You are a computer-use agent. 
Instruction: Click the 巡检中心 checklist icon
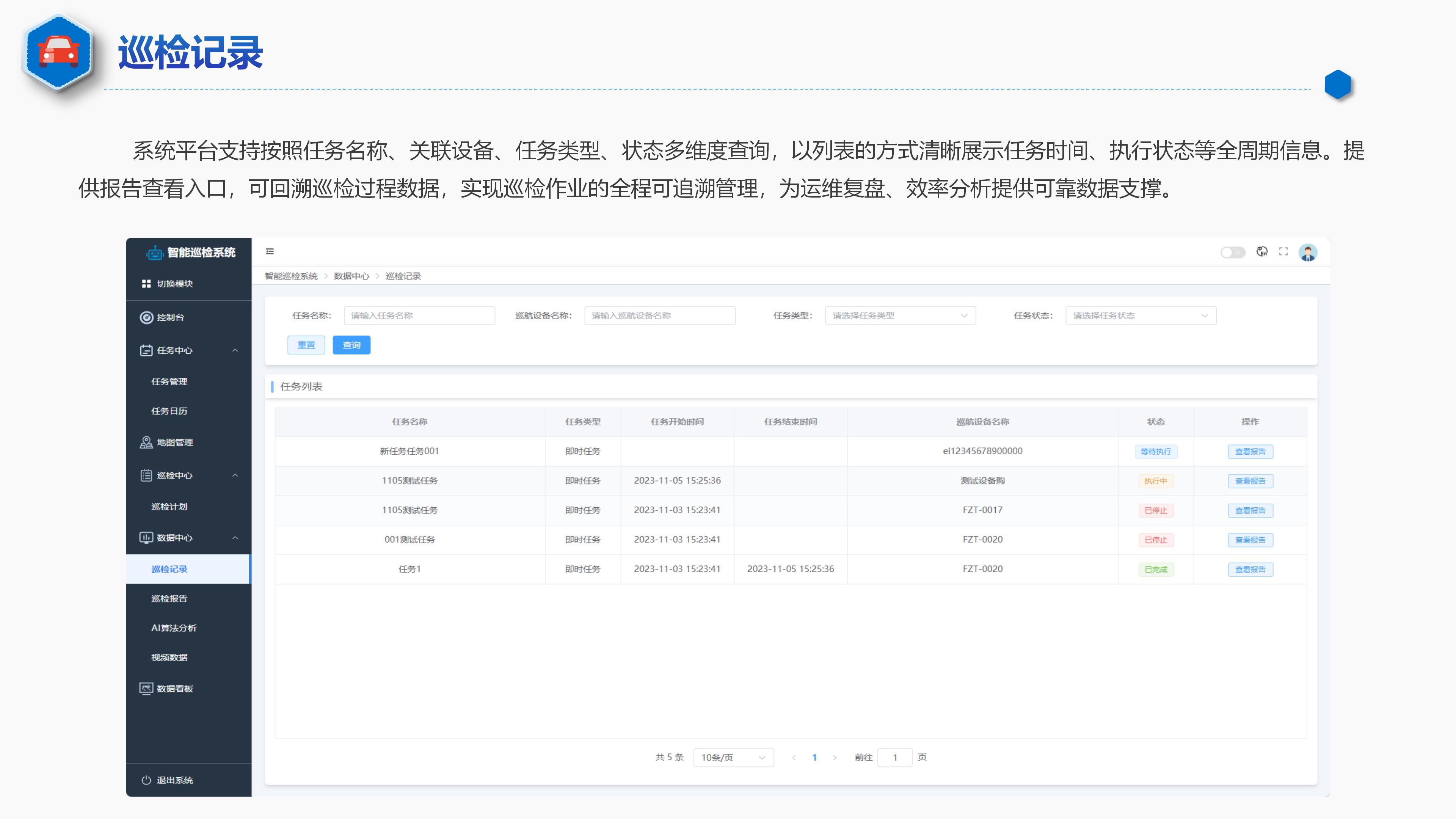146,475
